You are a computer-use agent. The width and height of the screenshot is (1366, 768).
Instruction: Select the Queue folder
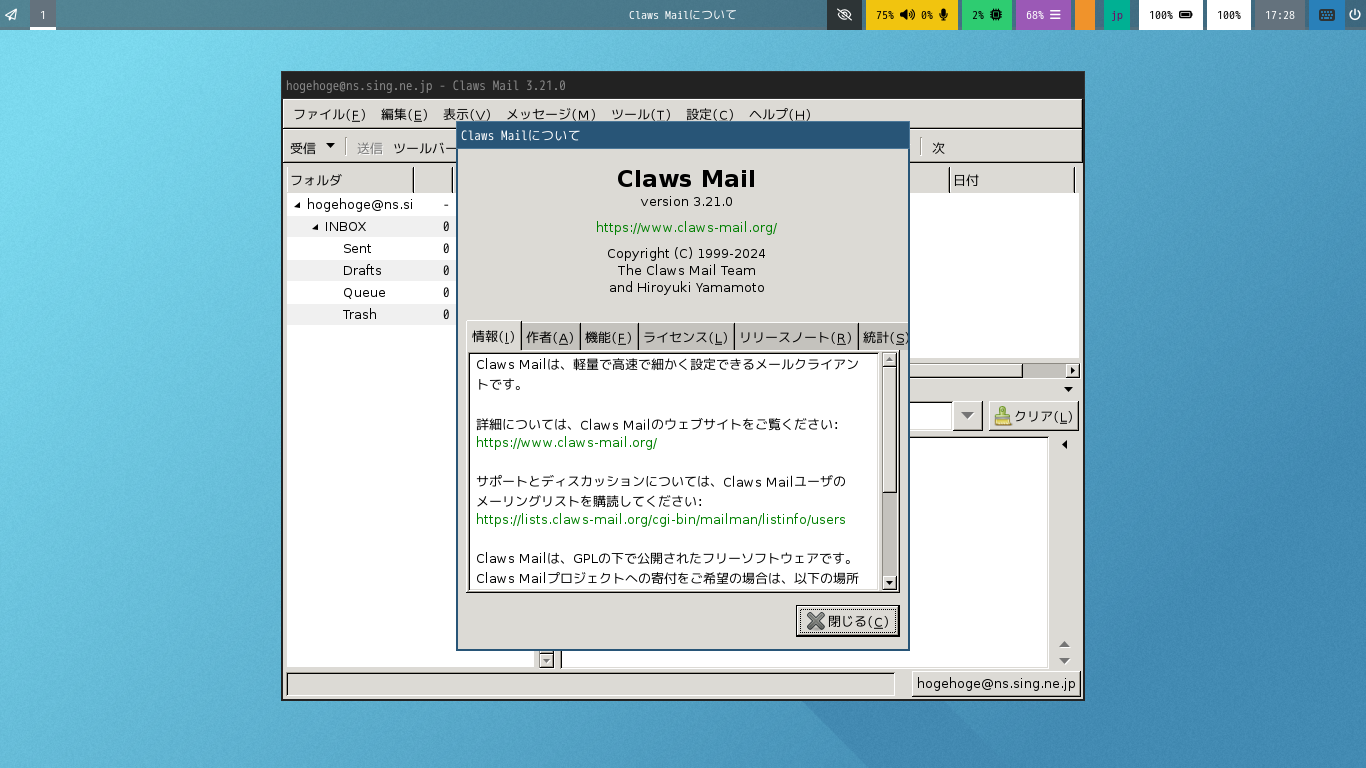coord(364,293)
